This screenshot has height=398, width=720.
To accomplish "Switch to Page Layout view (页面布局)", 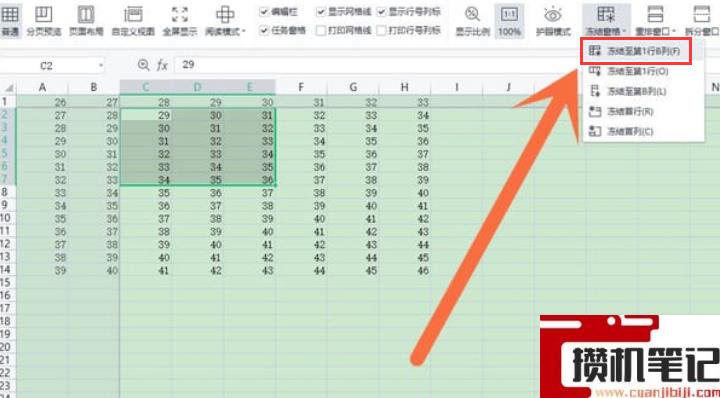I will tap(86, 20).
